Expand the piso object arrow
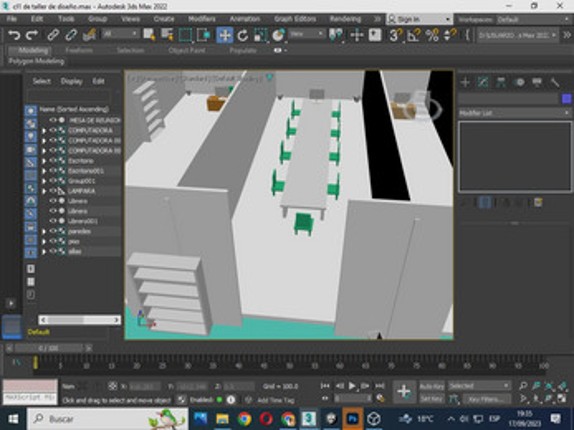This screenshot has width=574, height=430. click(x=44, y=241)
